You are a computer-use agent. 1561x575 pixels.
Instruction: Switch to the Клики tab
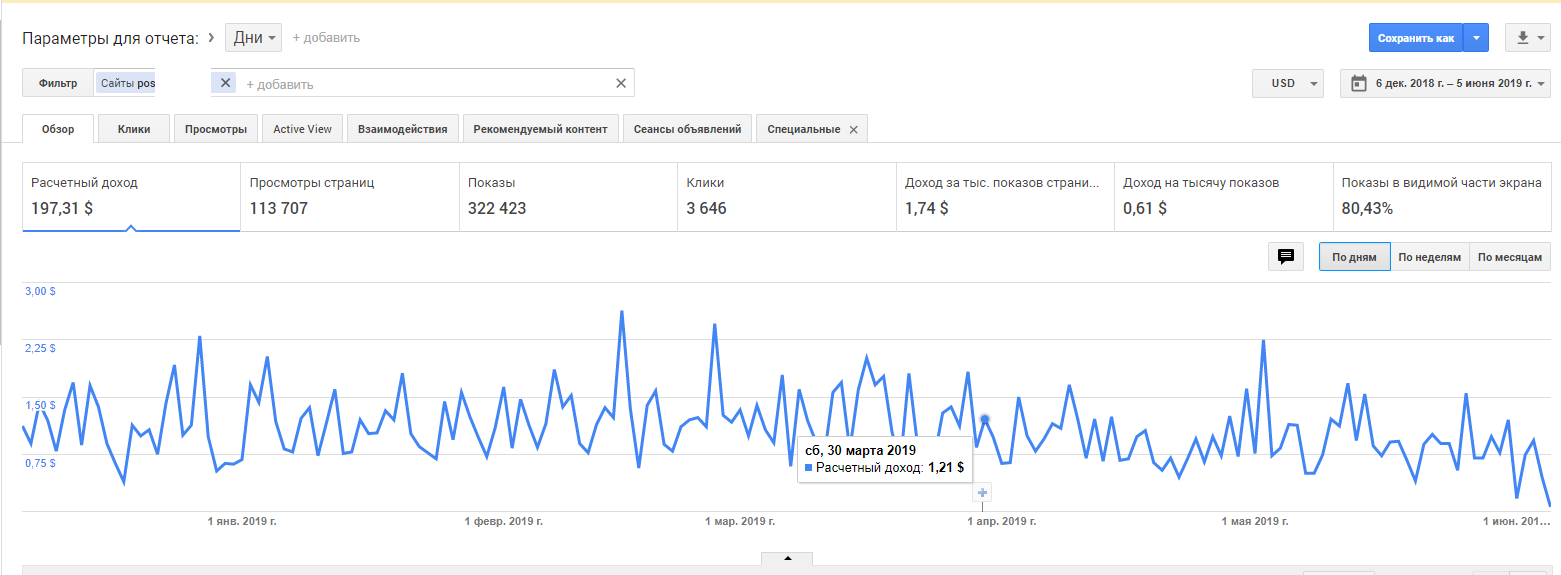[x=134, y=129]
